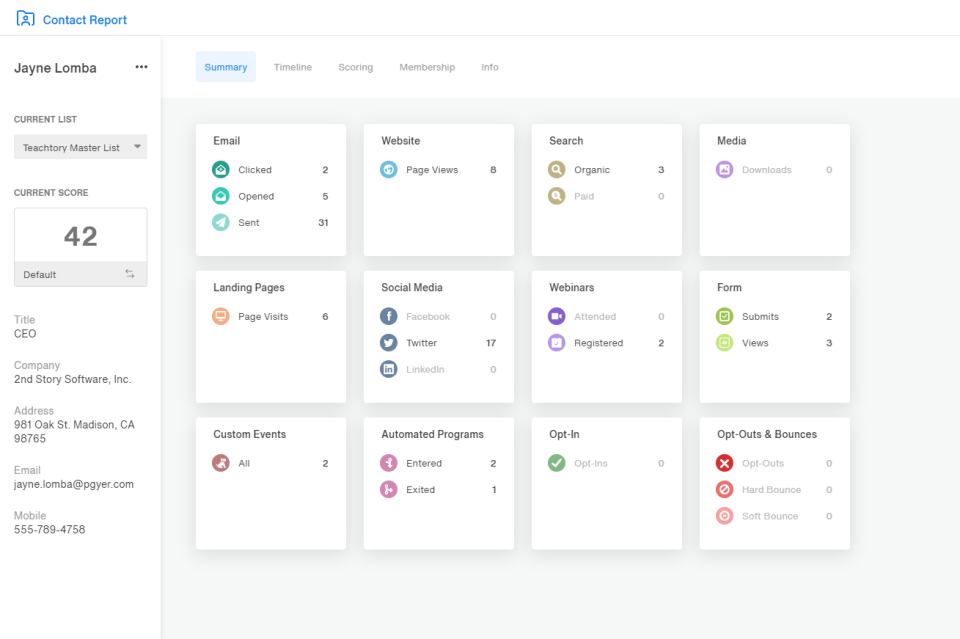Click the Sent email paper-plane icon
The height and width of the screenshot is (639, 960).
220,222
